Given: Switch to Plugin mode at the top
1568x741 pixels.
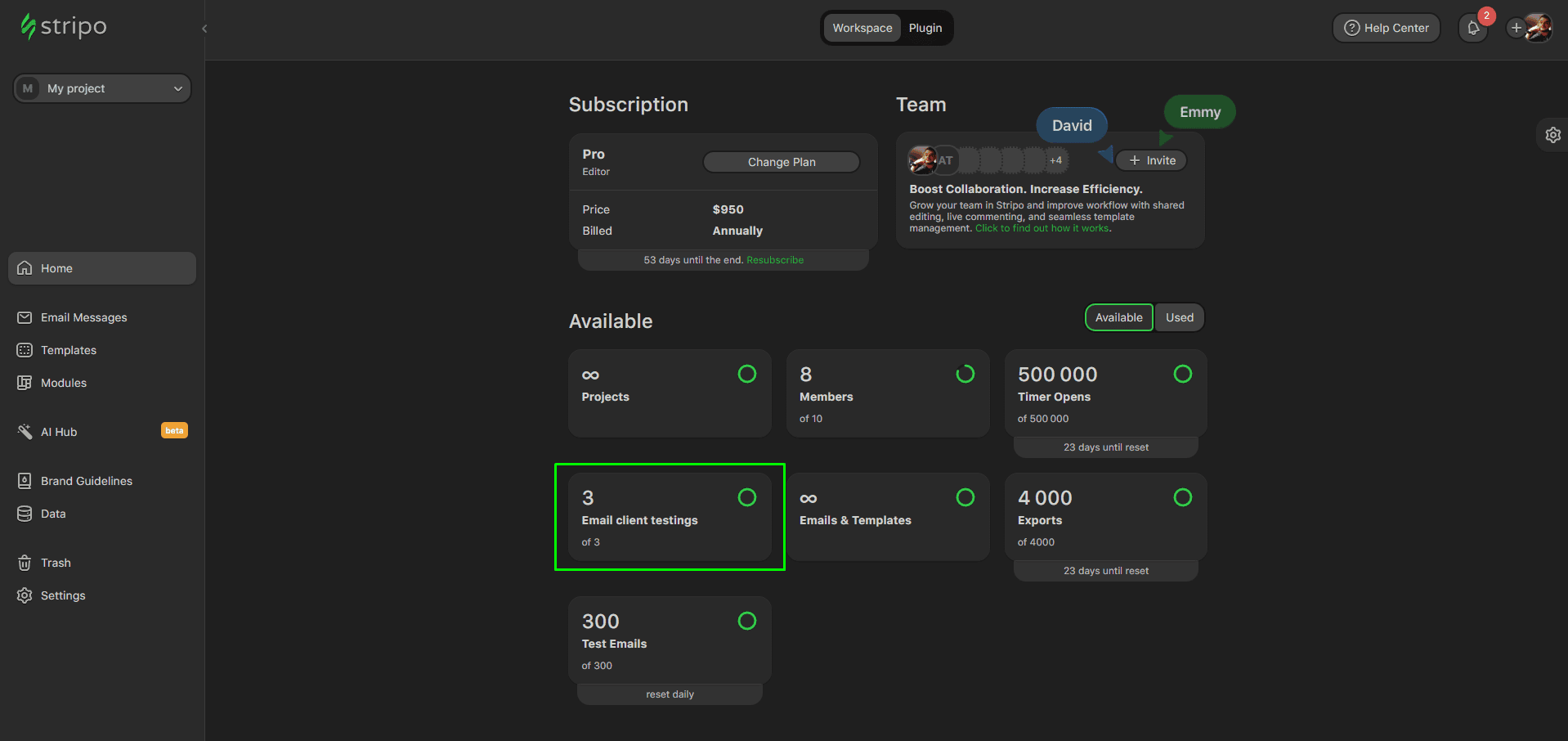Looking at the screenshot, I should coord(925,27).
